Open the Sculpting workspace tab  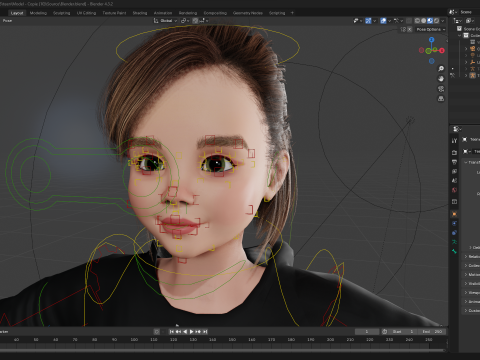62,13
